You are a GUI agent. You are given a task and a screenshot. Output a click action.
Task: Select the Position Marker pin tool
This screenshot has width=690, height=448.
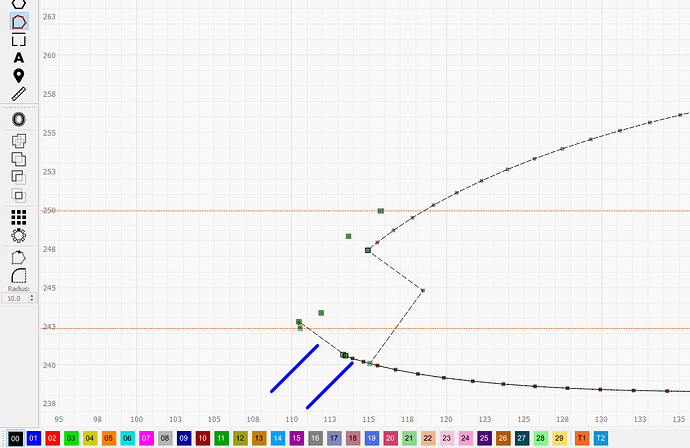click(18, 76)
